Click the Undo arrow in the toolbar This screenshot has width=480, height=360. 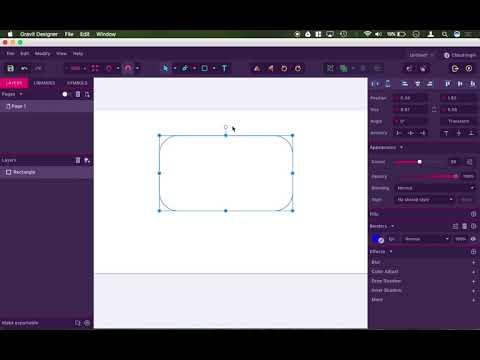pos(24,68)
